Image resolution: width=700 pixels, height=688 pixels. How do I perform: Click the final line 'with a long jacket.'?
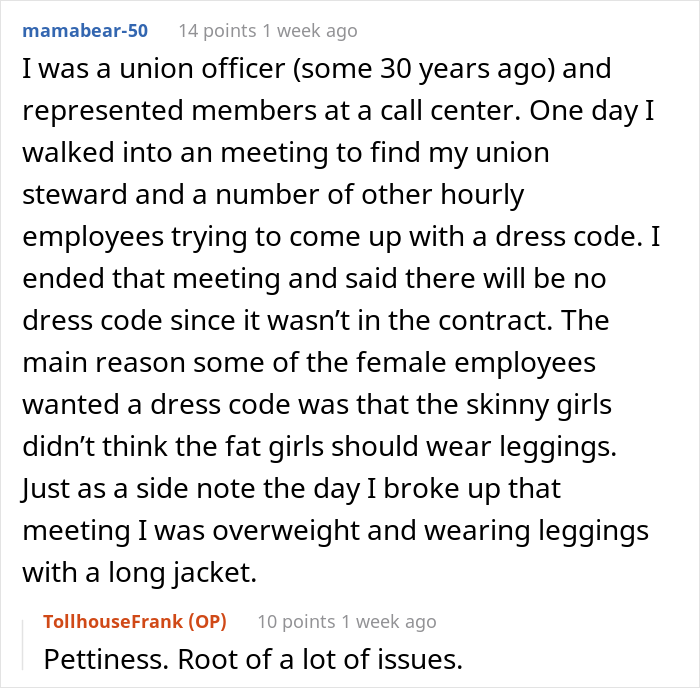pyautogui.click(x=140, y=573)
